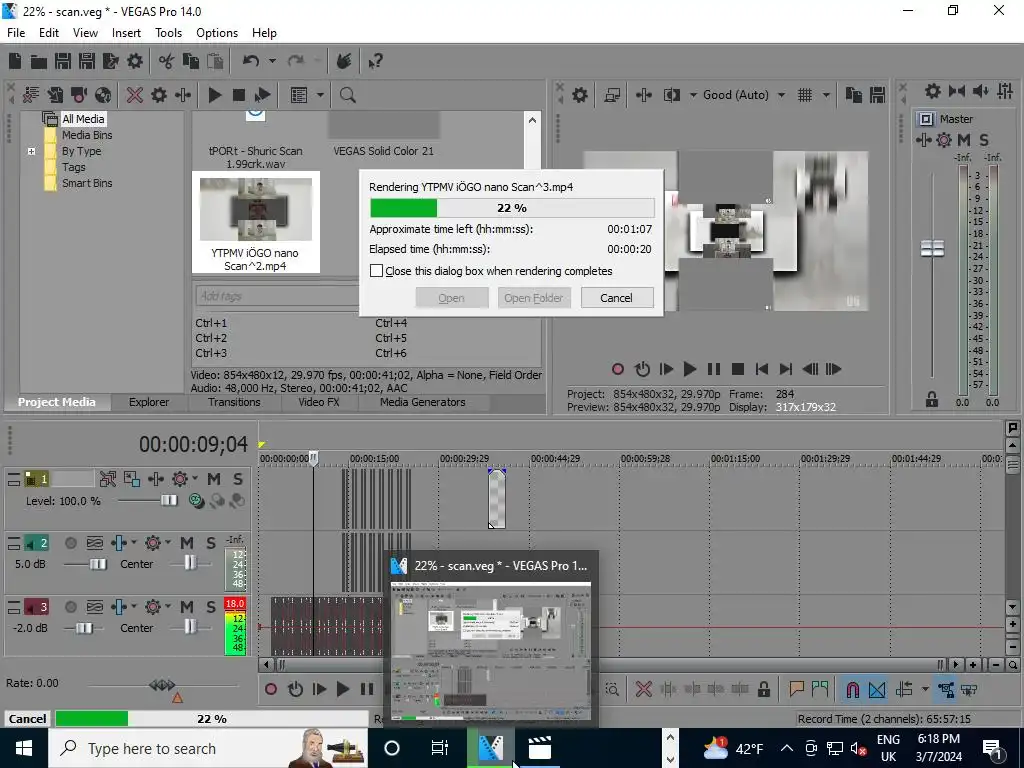Click Remove selected media red X icon
This screenshot has height=768, width=1024.
click(135, 95)
